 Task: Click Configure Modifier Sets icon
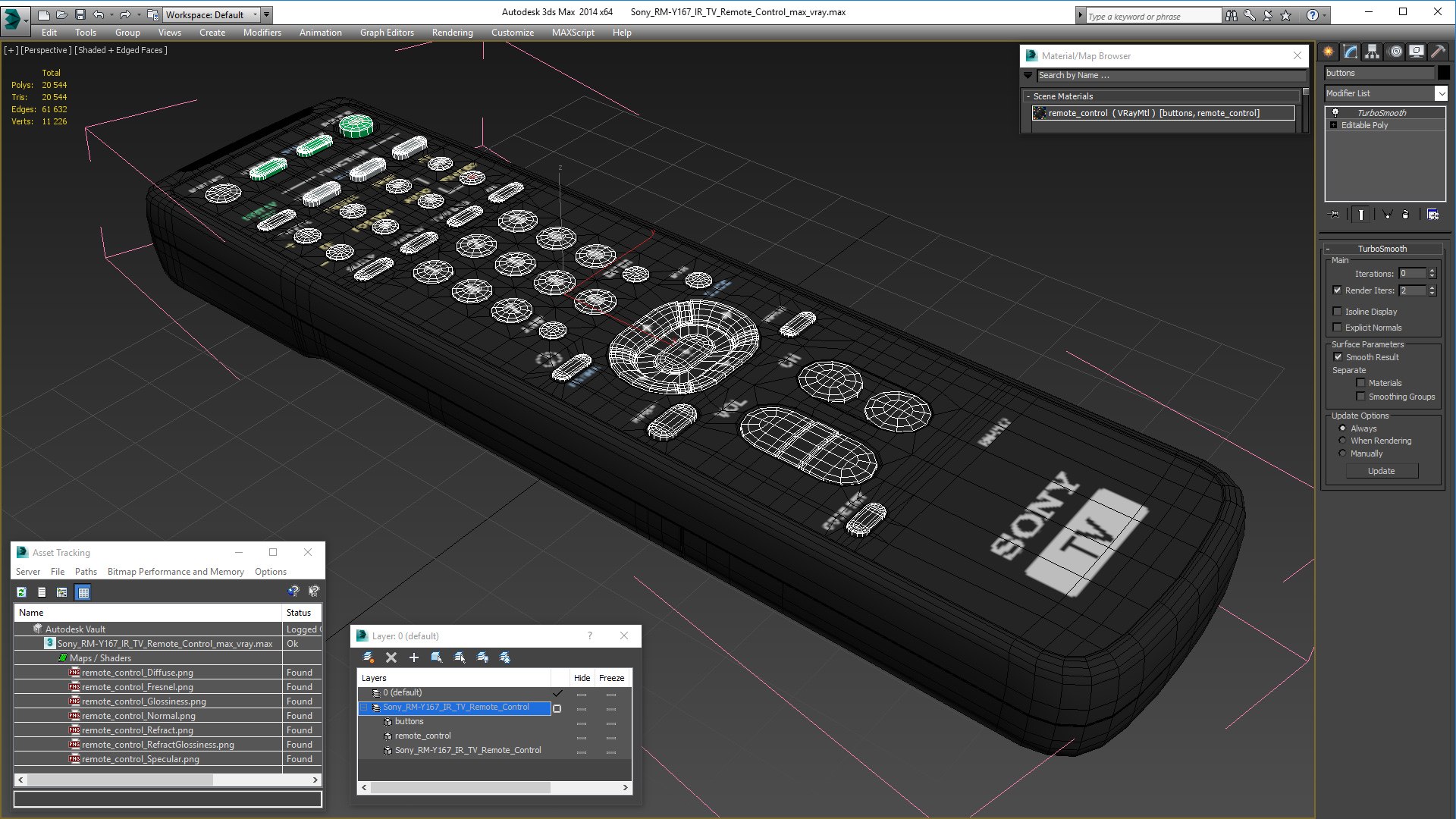(1432, 215)
